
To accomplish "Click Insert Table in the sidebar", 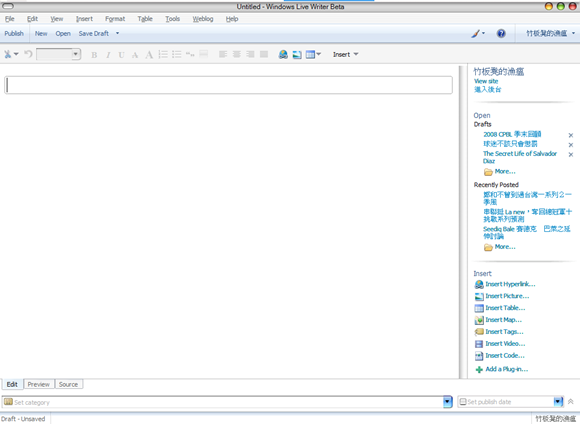I will (x=500, y=308).
